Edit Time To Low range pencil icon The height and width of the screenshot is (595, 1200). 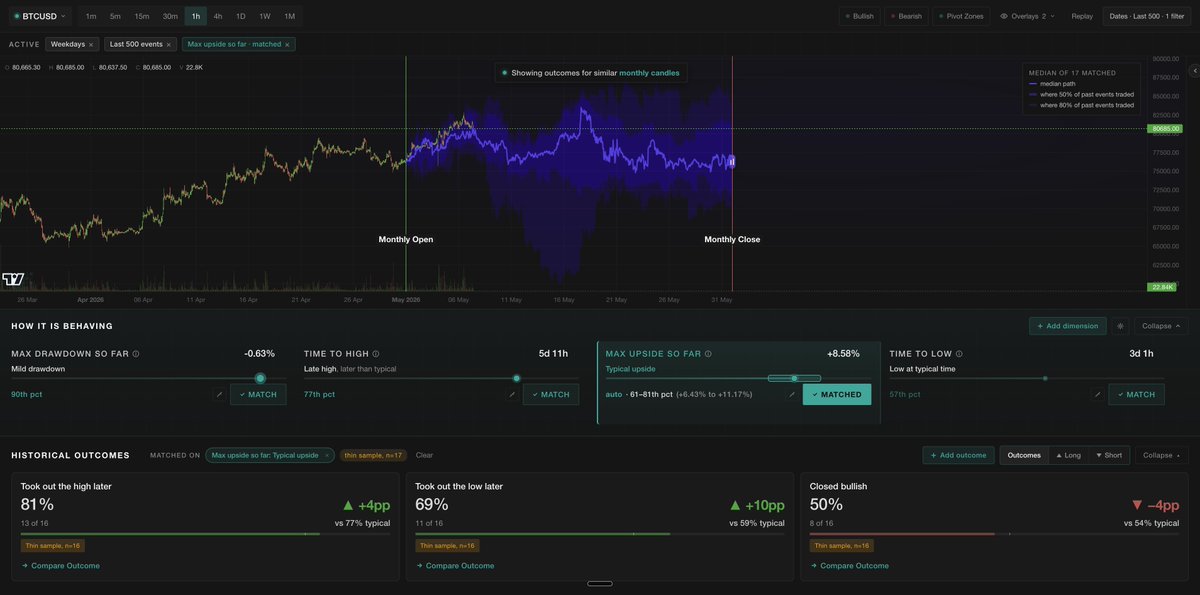click(x=1097, y=395)
